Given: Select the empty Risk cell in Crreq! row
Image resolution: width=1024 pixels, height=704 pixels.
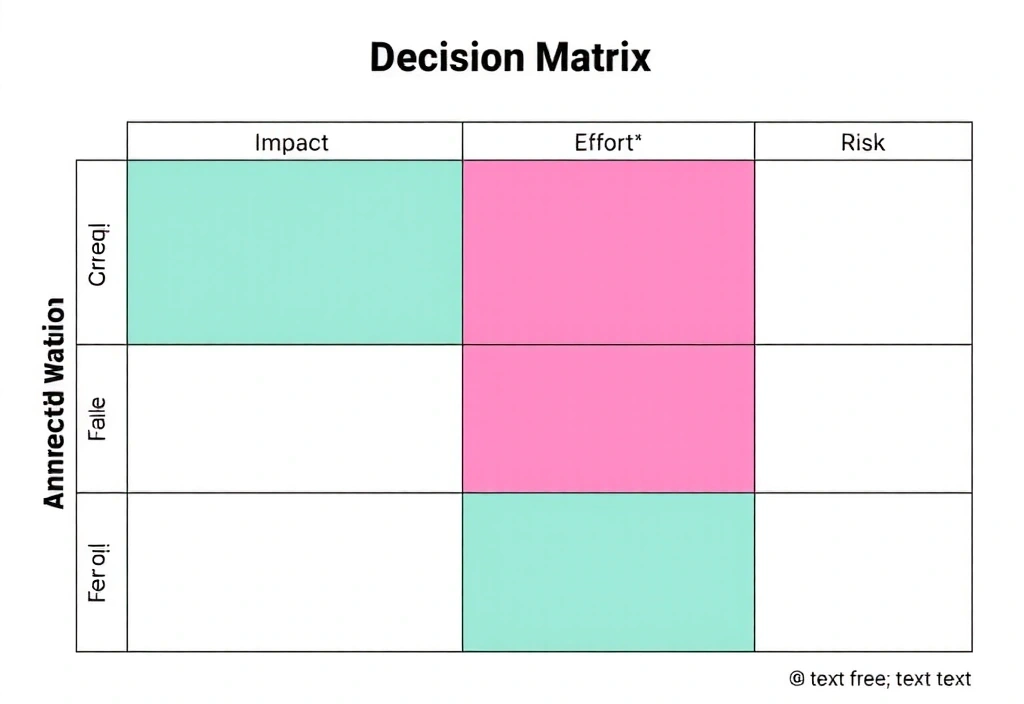Looking at the screenshot, I should click(863, 252).
